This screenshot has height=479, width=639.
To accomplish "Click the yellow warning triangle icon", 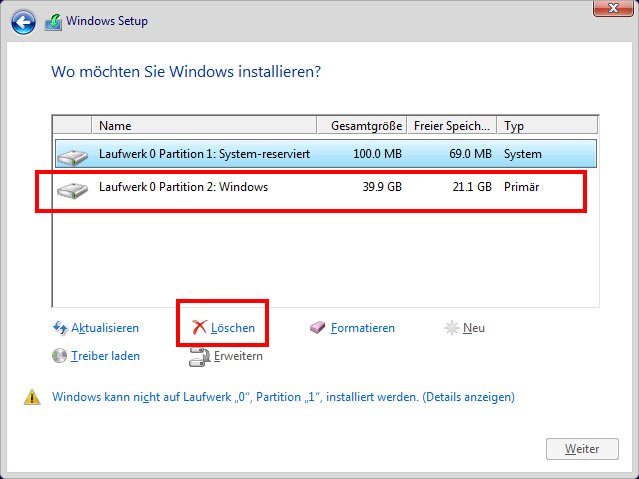I will click(x=32, y=397).
